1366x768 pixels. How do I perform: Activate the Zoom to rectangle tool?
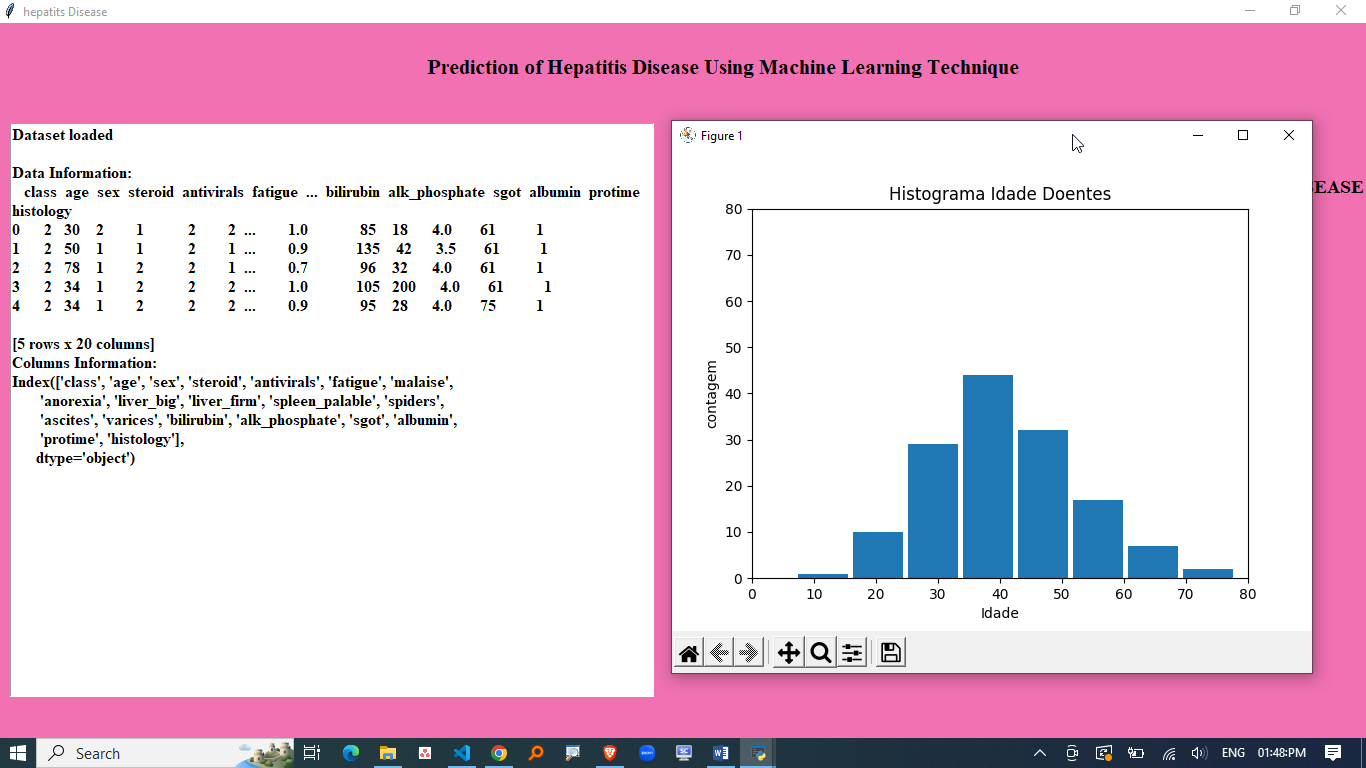click(x=821, y=653)
